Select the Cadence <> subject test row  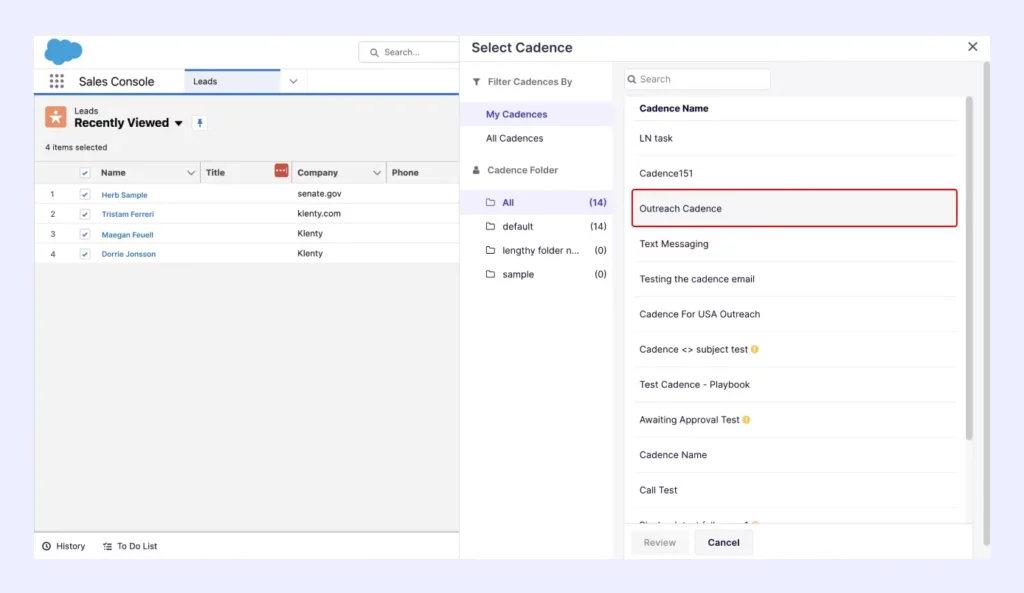tap(793, 349)
